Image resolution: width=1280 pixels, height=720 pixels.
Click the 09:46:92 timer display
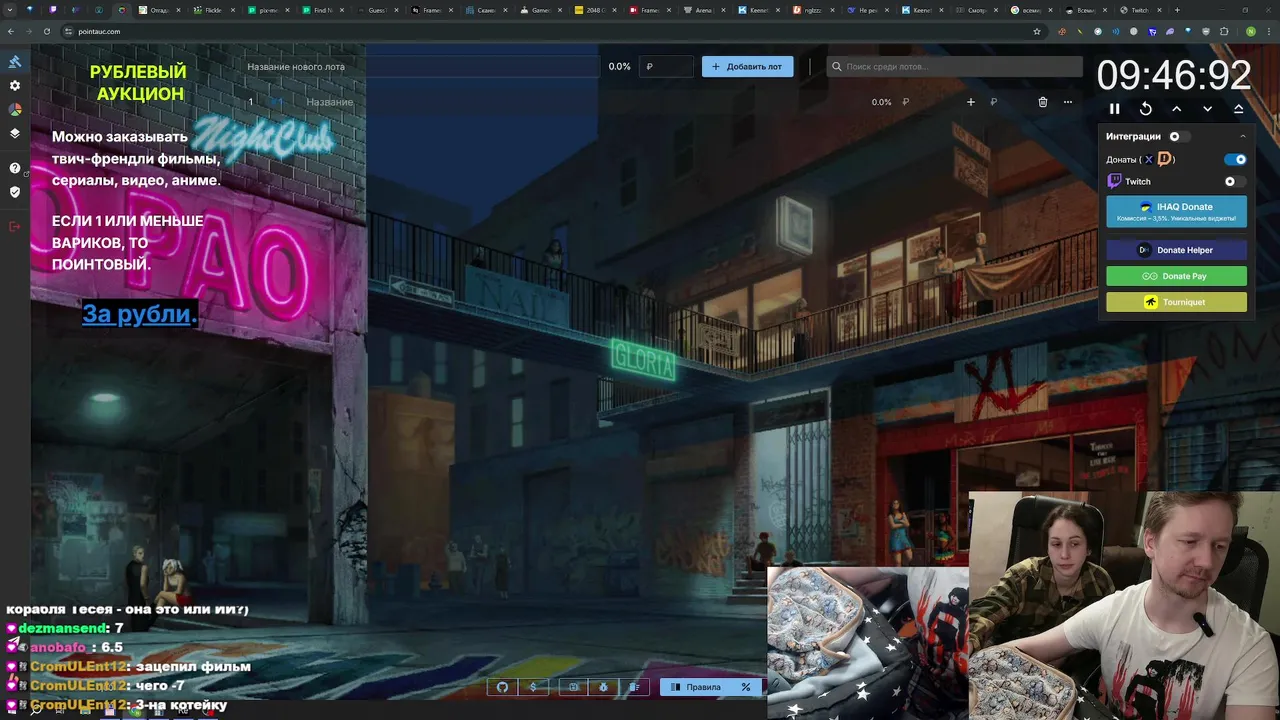1174,76
